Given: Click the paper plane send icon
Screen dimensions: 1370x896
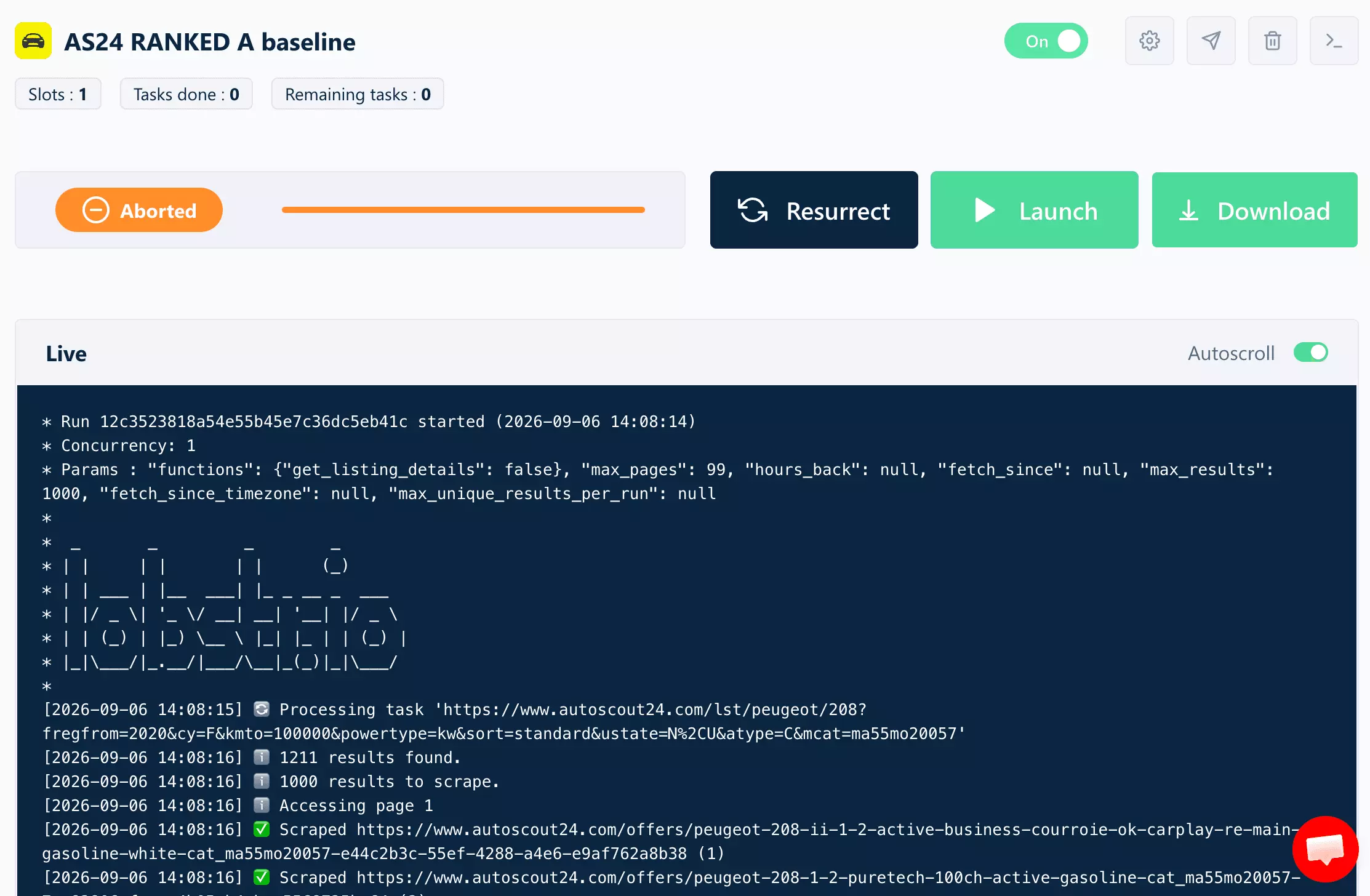Looking at the screenshot, I should 1211,41.
